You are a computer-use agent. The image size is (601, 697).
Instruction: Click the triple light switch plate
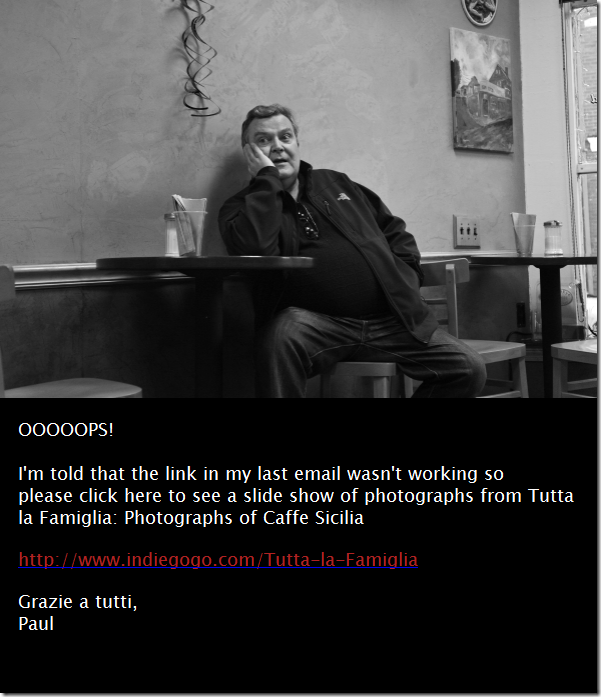467,231
